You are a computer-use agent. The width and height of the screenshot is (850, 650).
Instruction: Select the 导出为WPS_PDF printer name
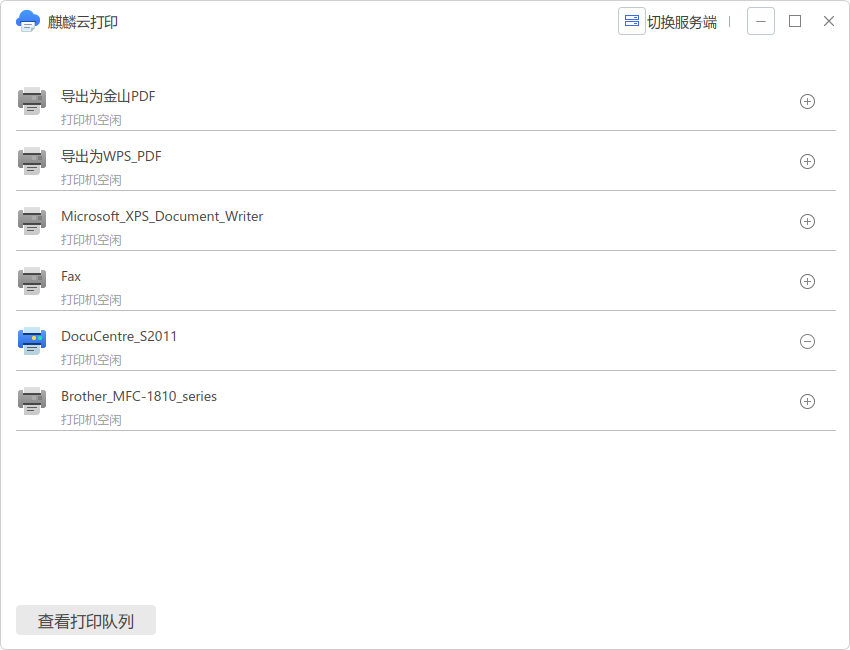pos(111,157)
